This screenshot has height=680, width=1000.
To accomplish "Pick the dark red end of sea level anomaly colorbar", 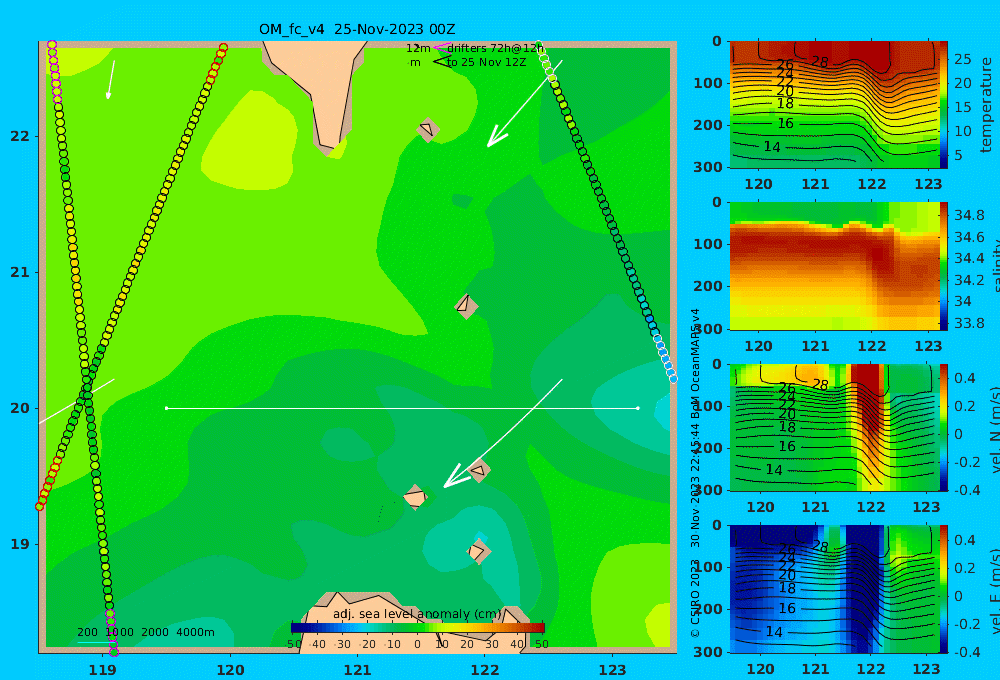I will click(x=538, y=628).
